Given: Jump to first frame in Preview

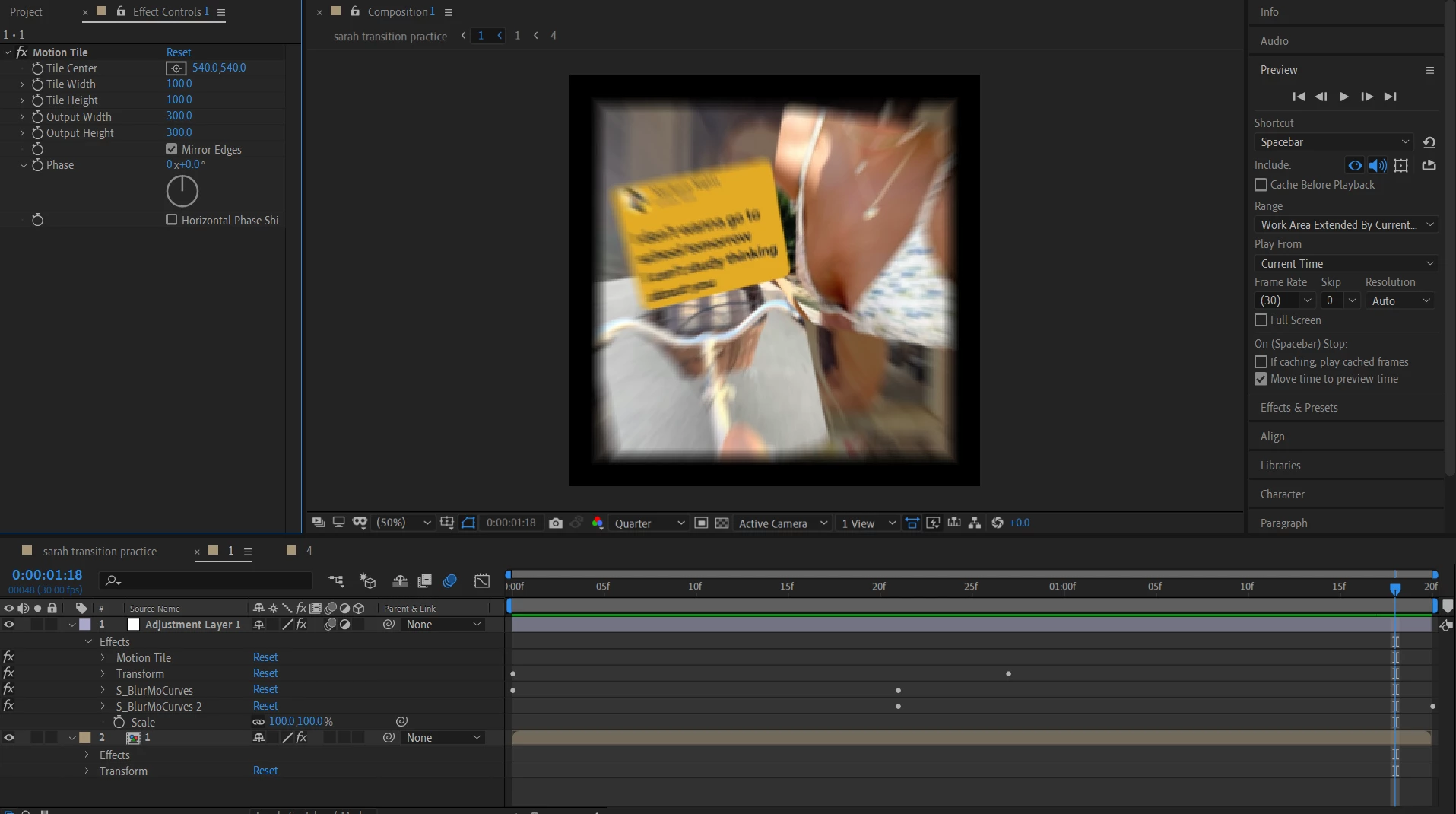Looking at the screenshot, I should pos(1299,97).
